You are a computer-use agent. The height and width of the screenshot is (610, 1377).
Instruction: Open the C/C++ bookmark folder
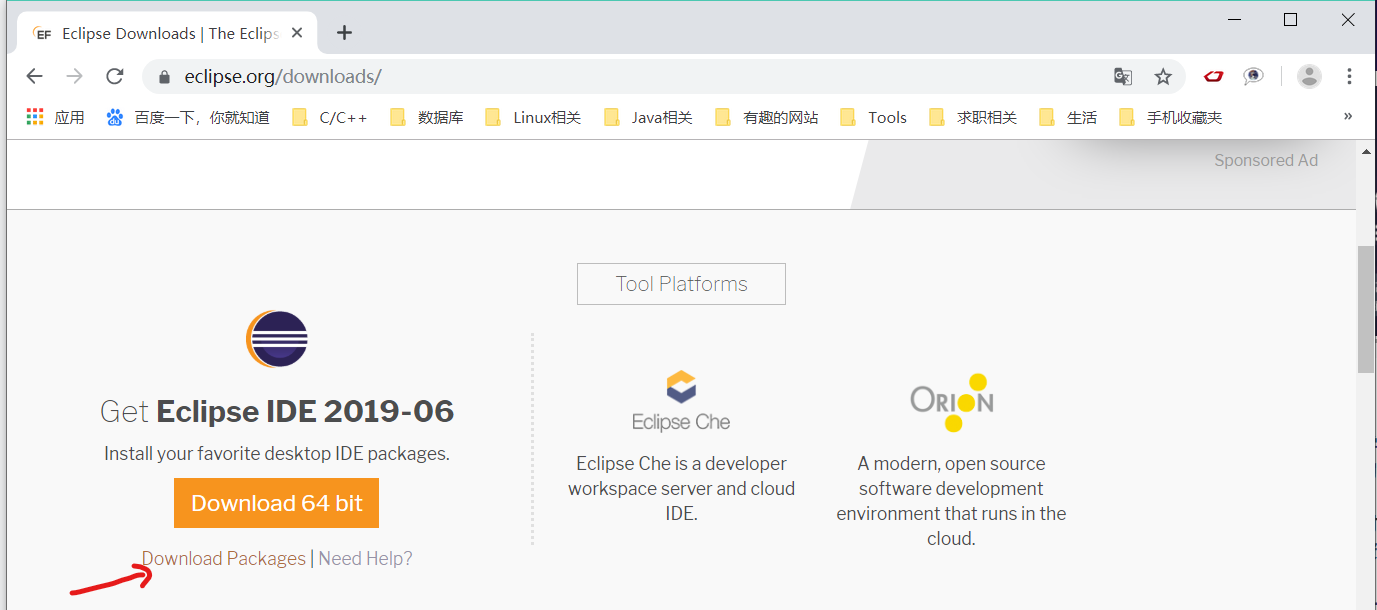pyautogui.click(x=330, y=117)
